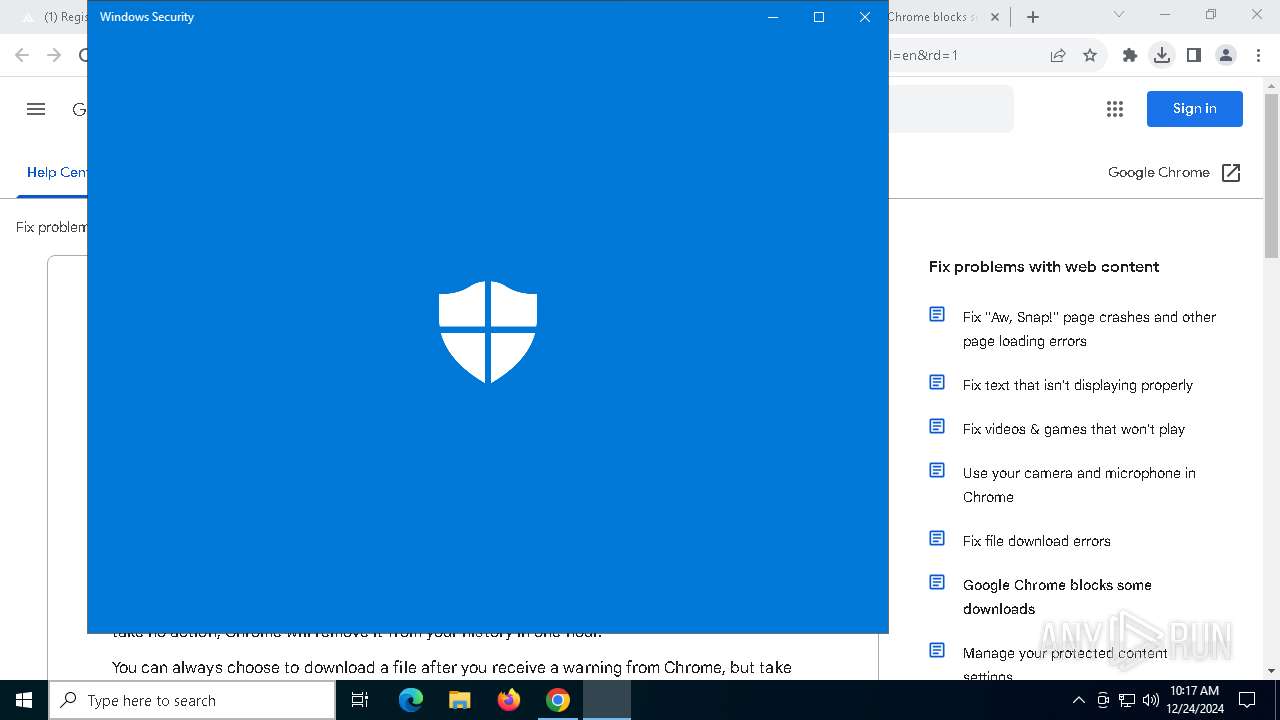Toggle Chrome side panel icon

pyautogui.click(x=1194, y=55)
